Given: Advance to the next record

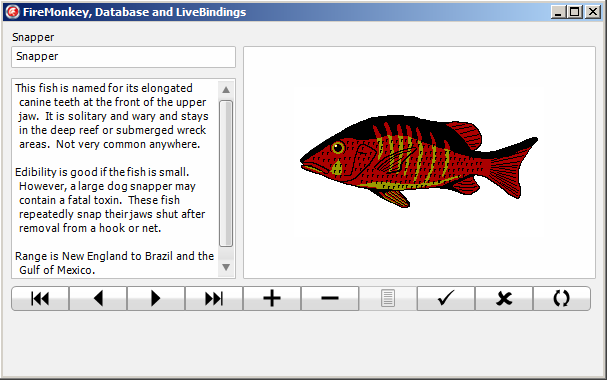Looking at the screenshot, I should pyautogui.click(x=156, y=298).
